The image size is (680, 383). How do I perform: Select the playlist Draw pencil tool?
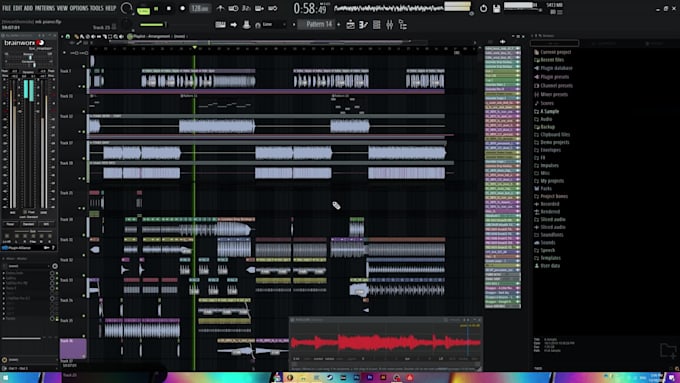[76, 37]
